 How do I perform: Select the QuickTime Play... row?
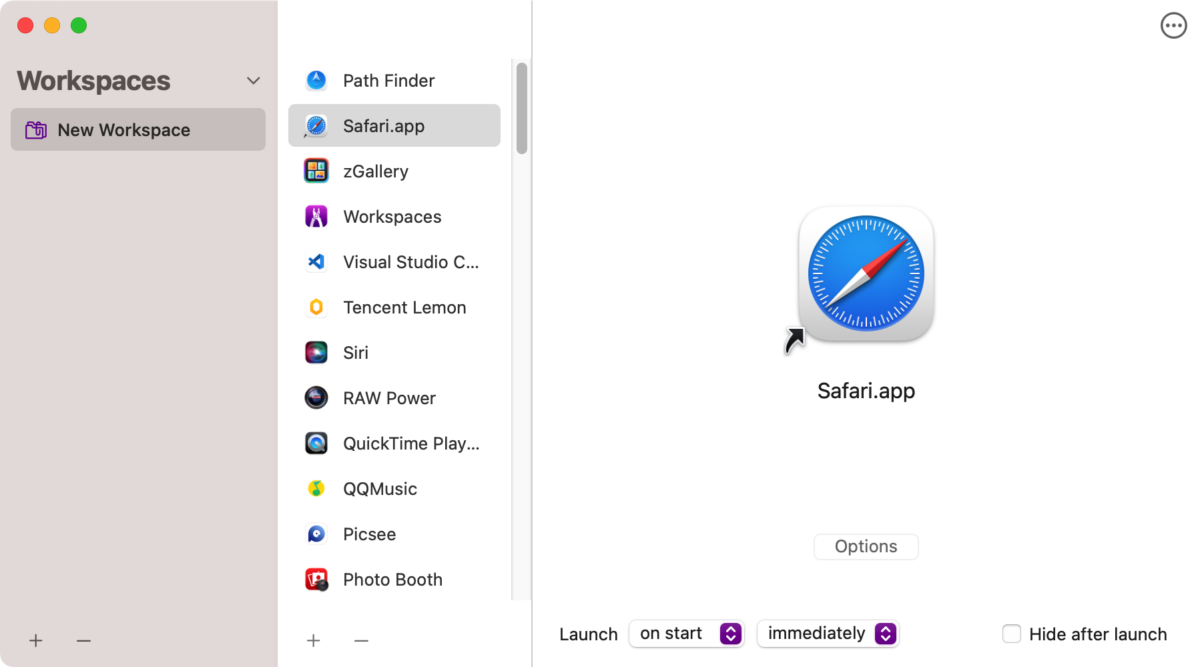pyautogui.click(x=394, y=443)
